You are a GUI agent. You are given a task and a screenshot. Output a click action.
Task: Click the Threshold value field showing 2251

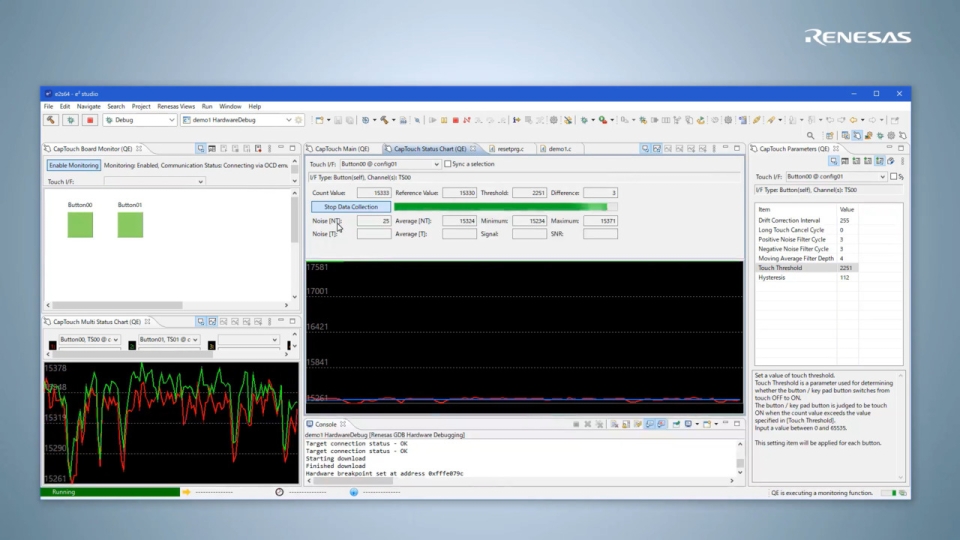coord(530,193)
